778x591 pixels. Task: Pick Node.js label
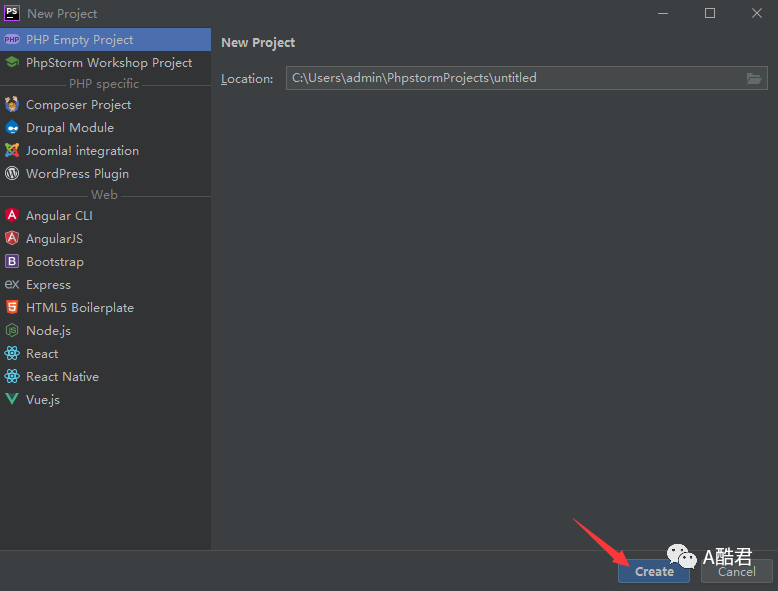coord(48,330)
